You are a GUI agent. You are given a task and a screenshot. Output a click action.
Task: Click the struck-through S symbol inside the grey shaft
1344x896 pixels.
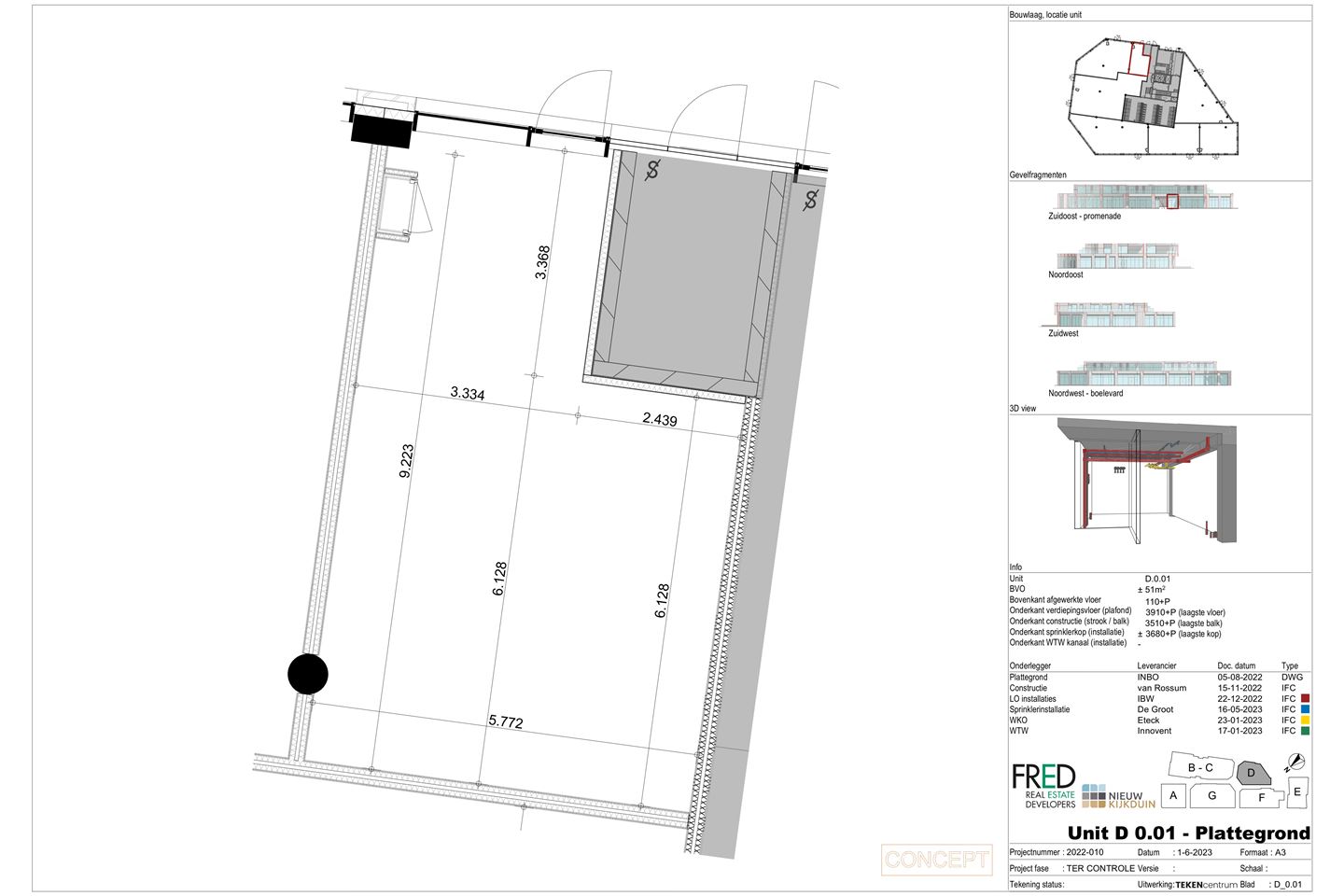652,169
